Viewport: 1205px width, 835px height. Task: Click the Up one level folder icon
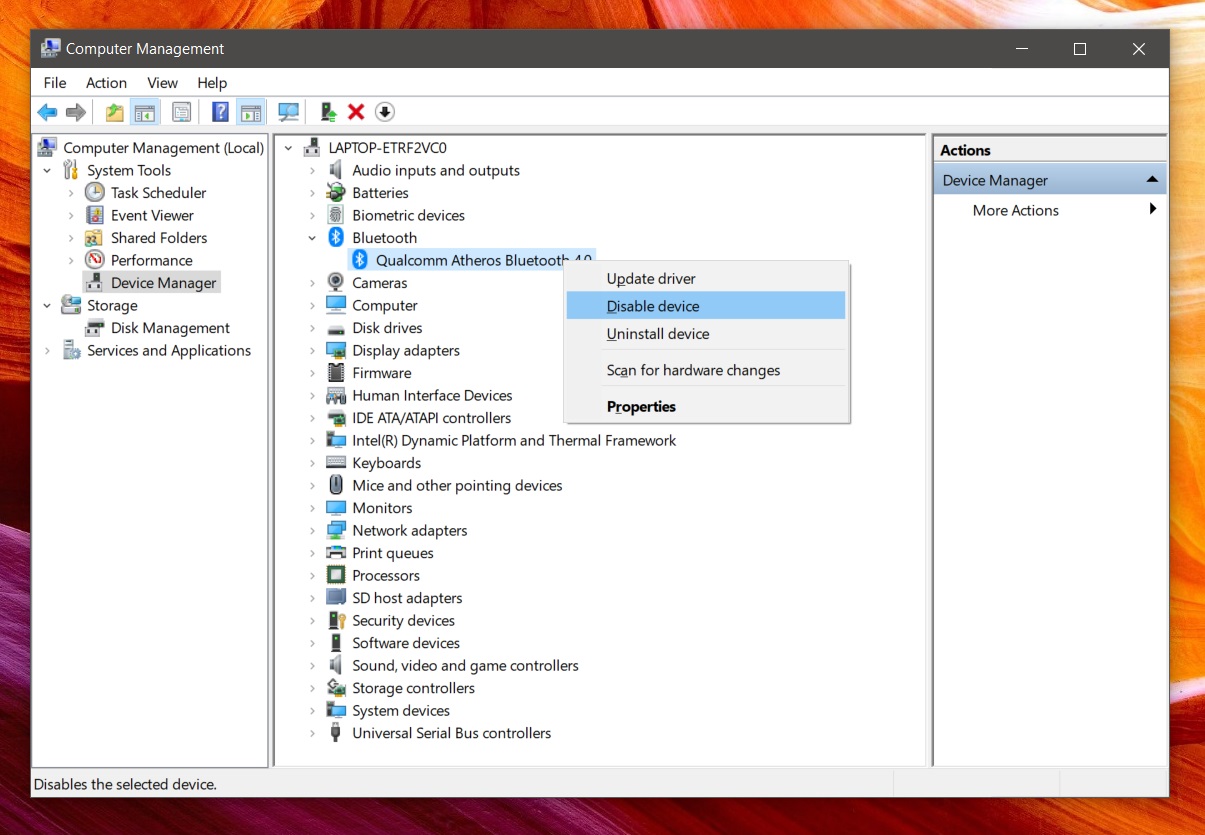pos(115,112)
